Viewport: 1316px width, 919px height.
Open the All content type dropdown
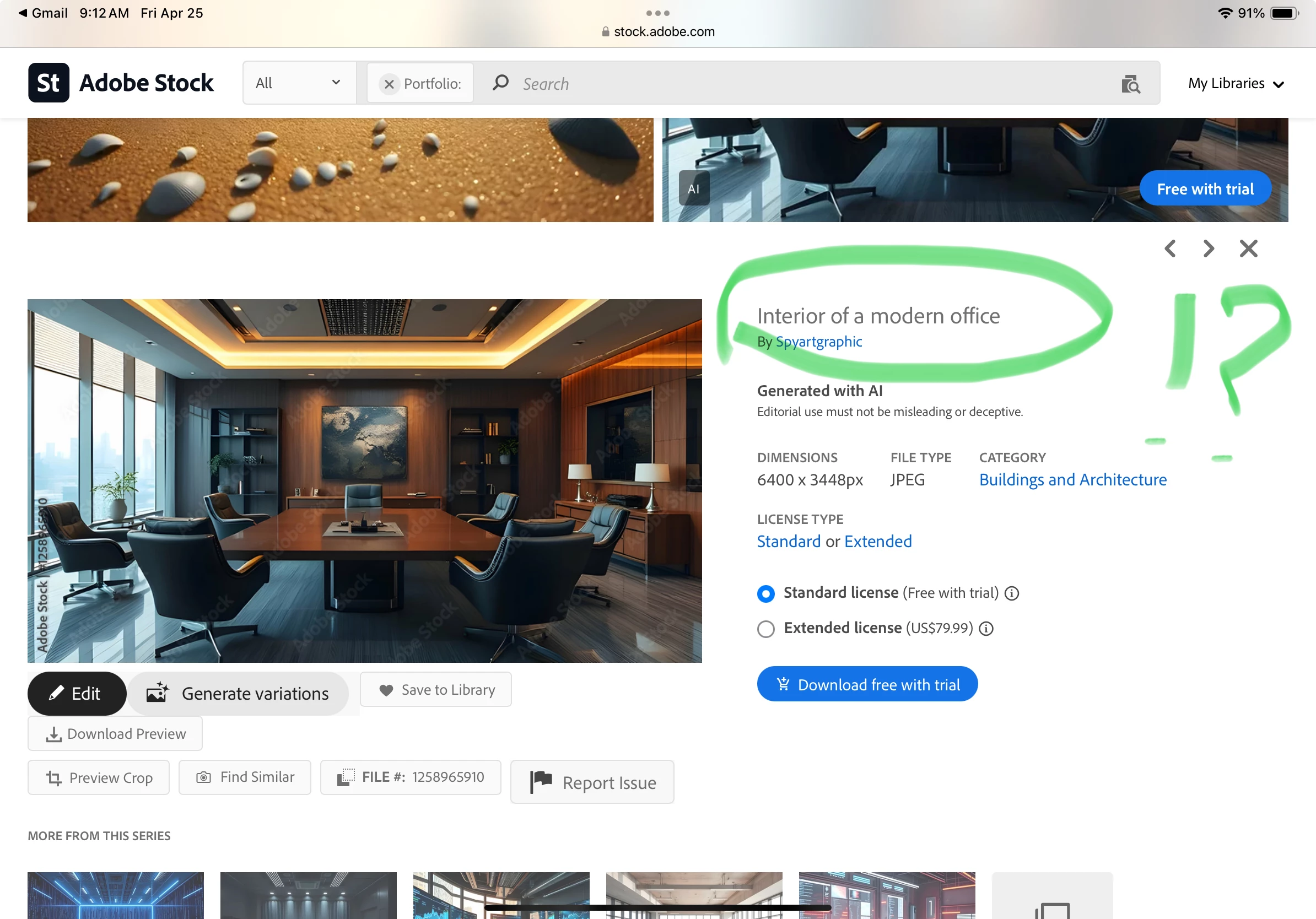(298, 83)
